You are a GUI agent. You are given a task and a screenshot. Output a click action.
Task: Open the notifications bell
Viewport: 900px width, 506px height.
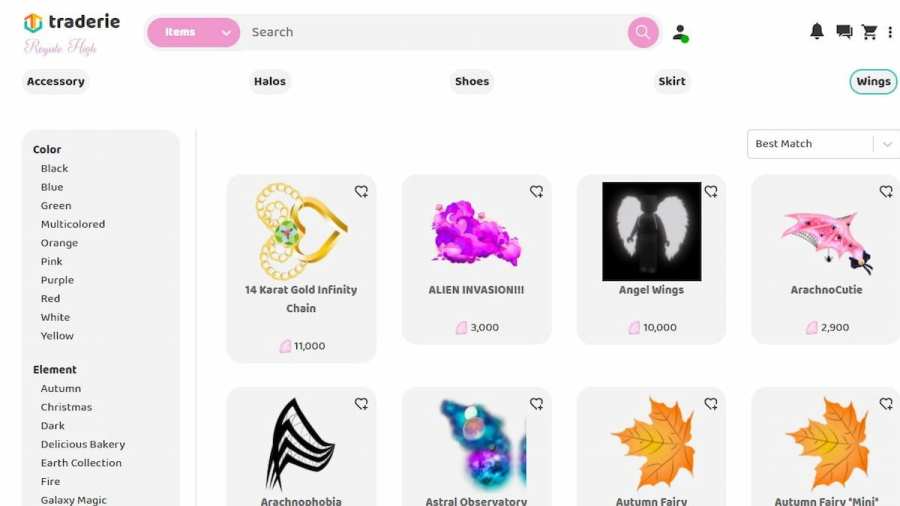click(817, 32)
